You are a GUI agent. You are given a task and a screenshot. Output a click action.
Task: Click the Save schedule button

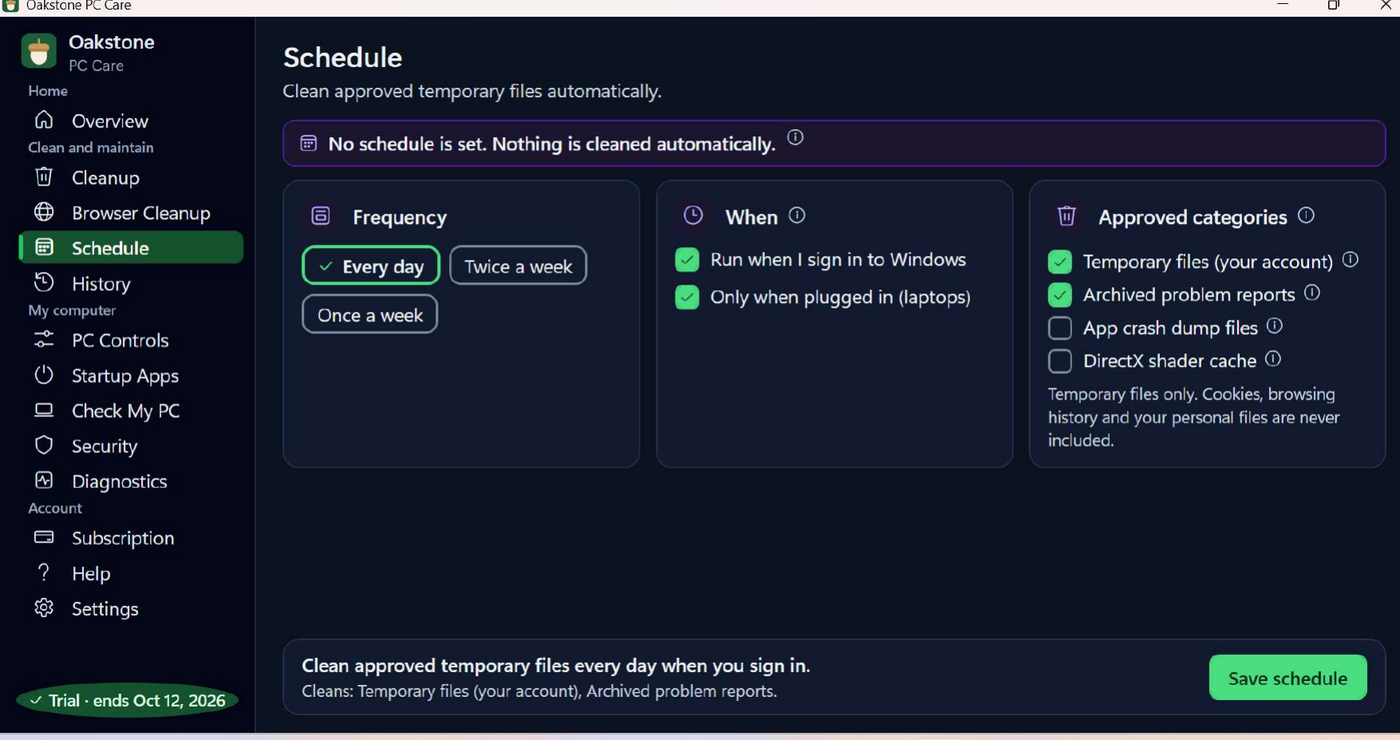click(1288, 678)
